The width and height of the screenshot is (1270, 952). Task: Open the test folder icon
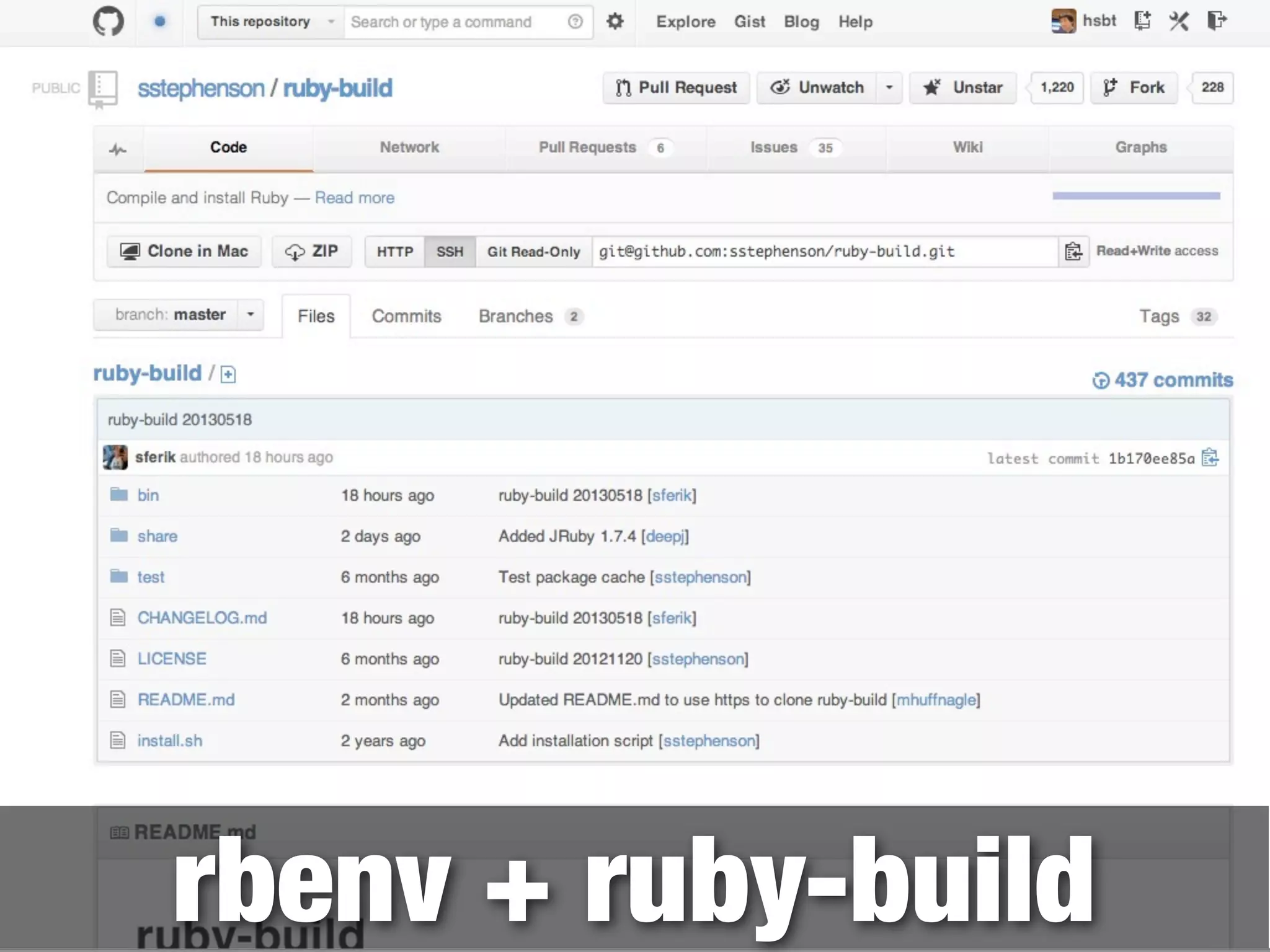[118, 576]
